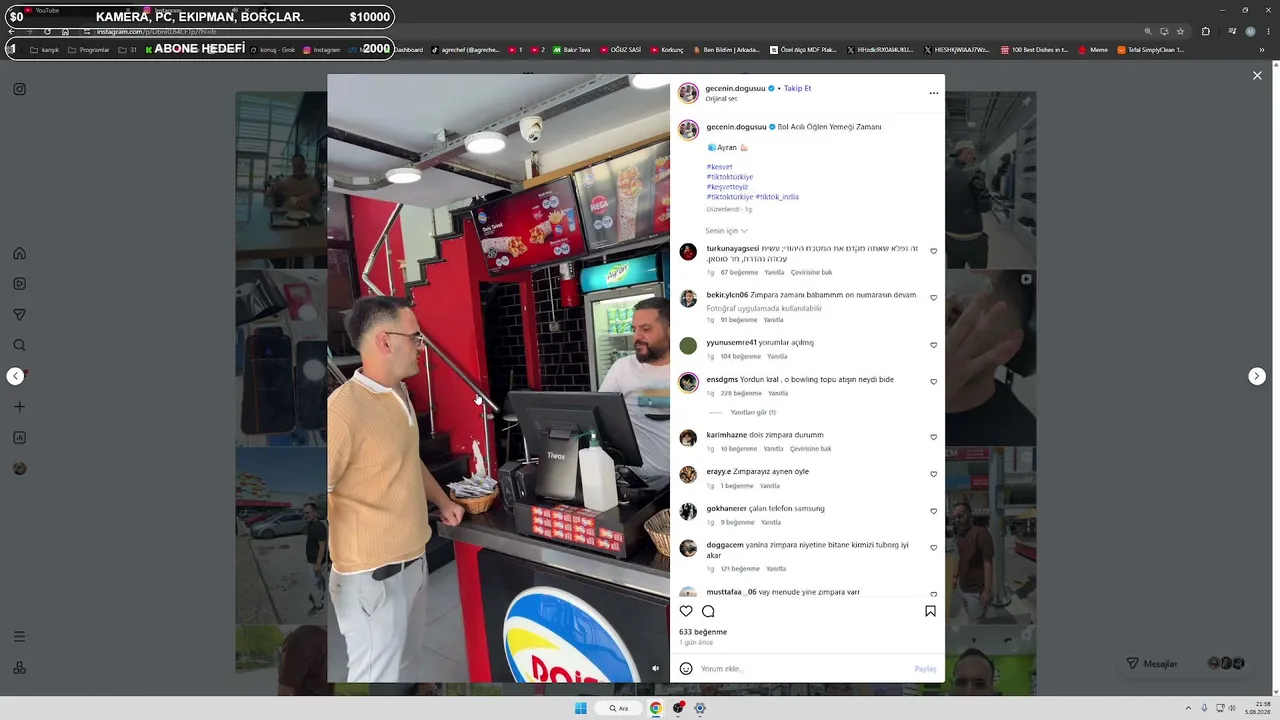This screenshot has height=720, width=1280.
Task: Open the 'Tefal SimplyClean 1...' bookmark
Action: 1151,50
